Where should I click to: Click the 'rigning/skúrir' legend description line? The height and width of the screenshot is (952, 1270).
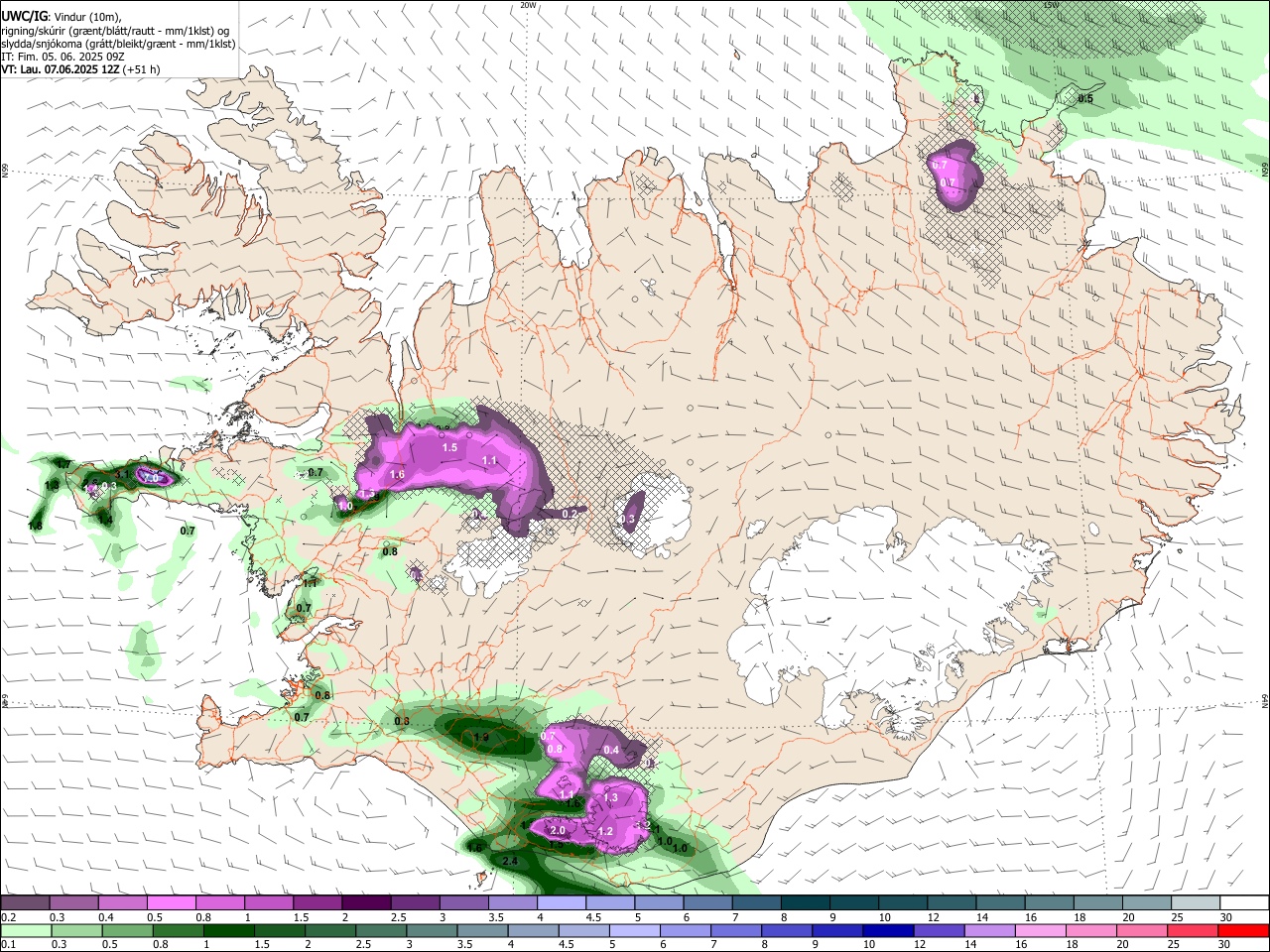(115, 30)
